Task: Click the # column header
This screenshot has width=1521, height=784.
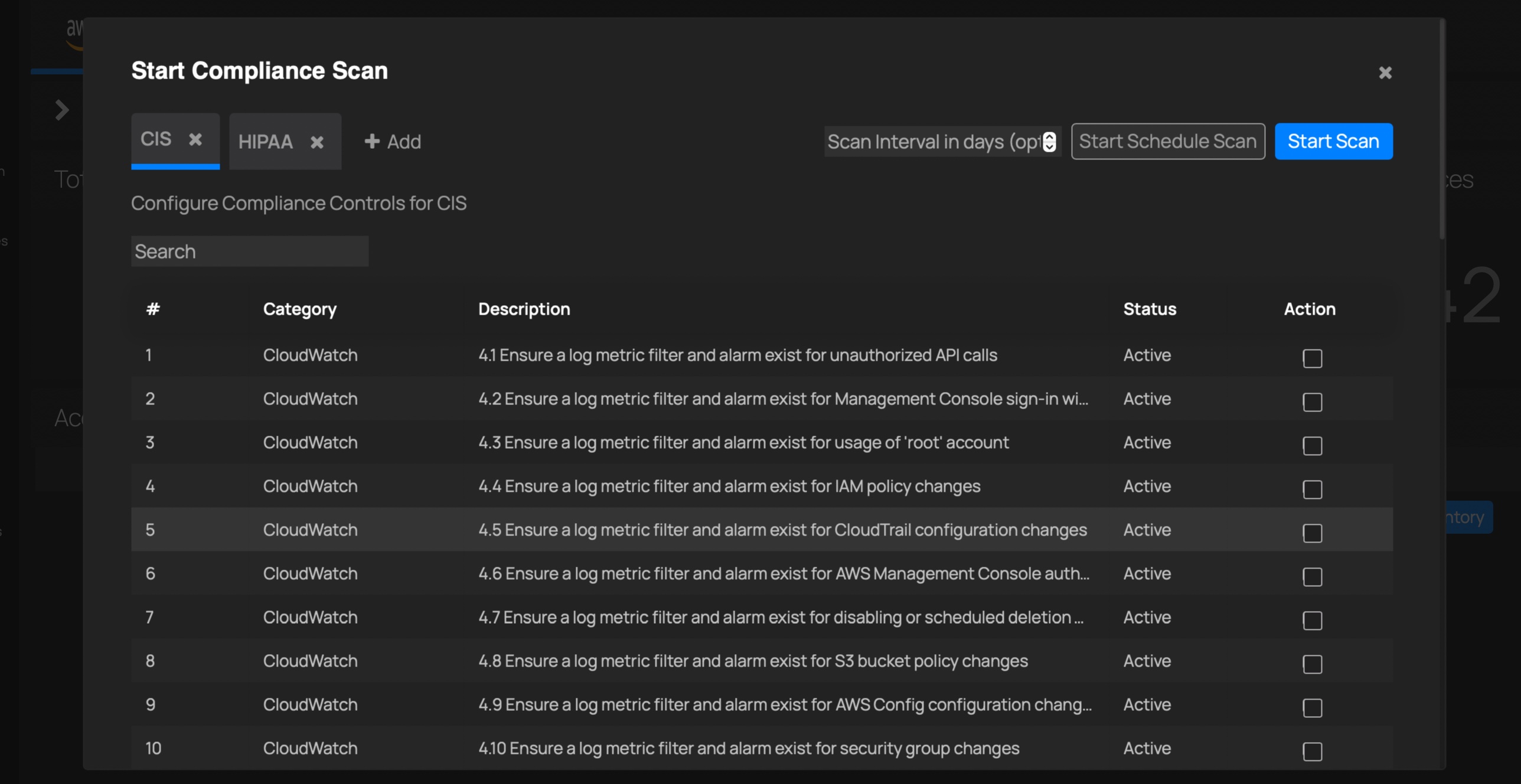Action: 153,309
